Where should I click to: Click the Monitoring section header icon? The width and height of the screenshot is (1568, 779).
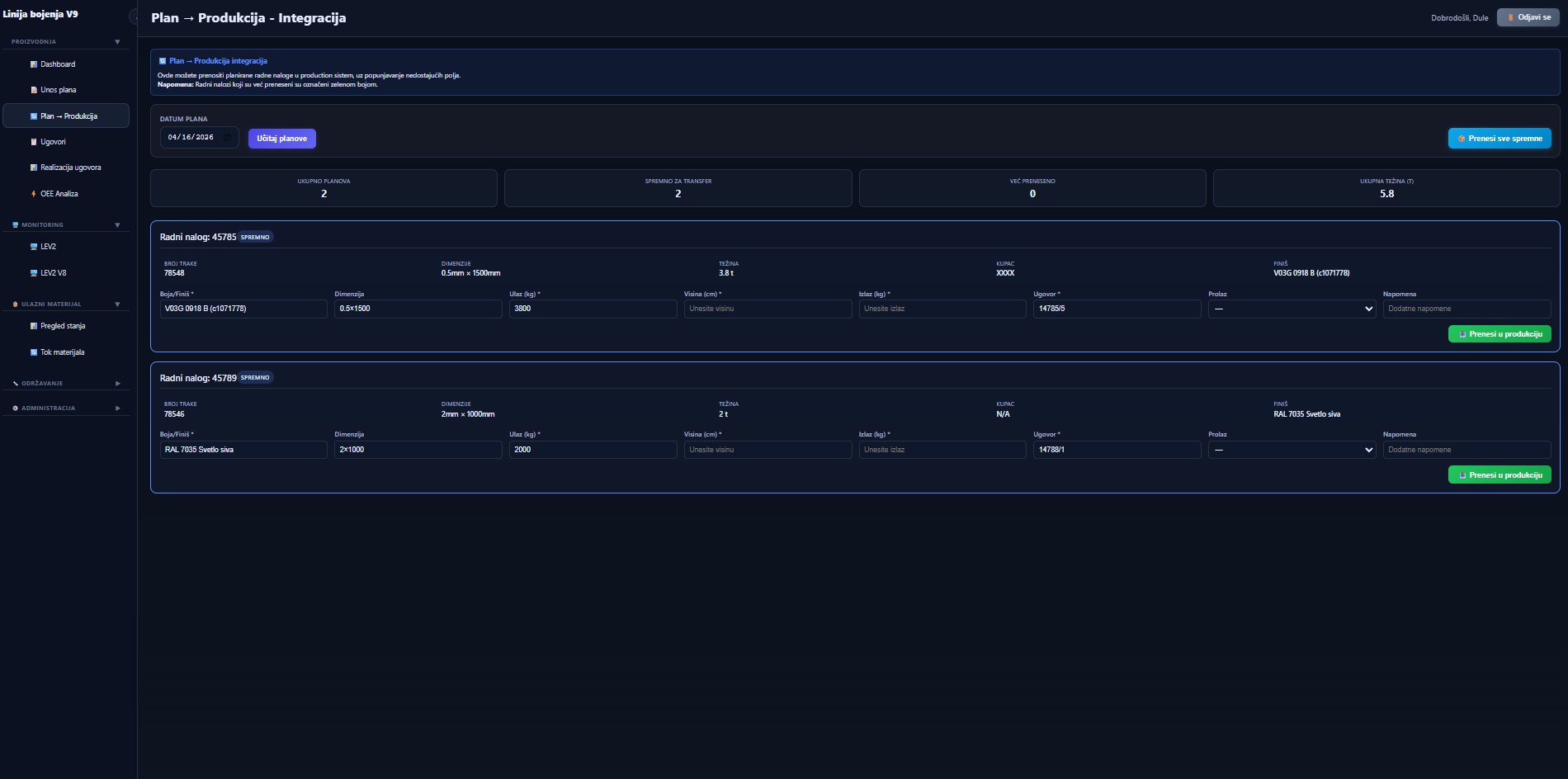15,224
